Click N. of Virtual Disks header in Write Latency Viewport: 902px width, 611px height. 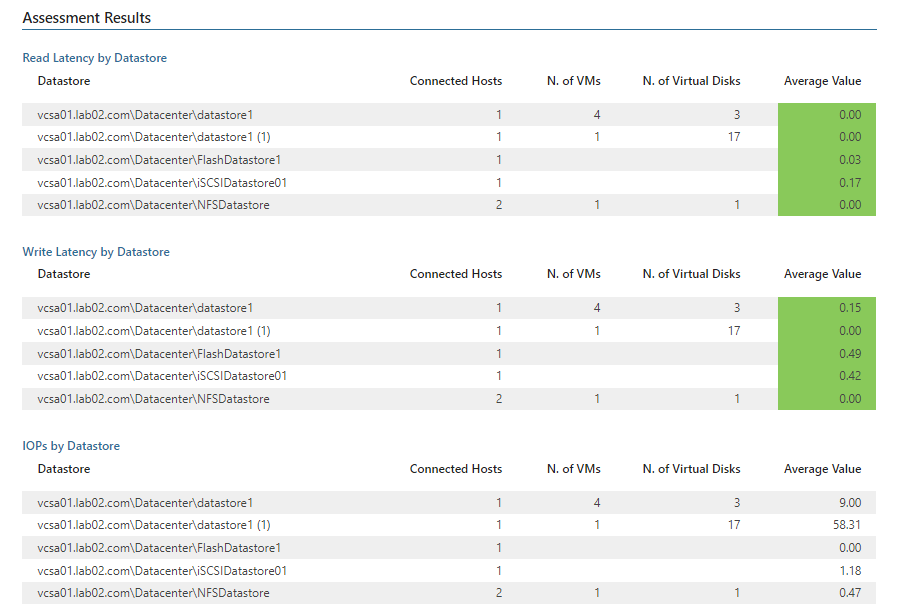coord(691,274)
